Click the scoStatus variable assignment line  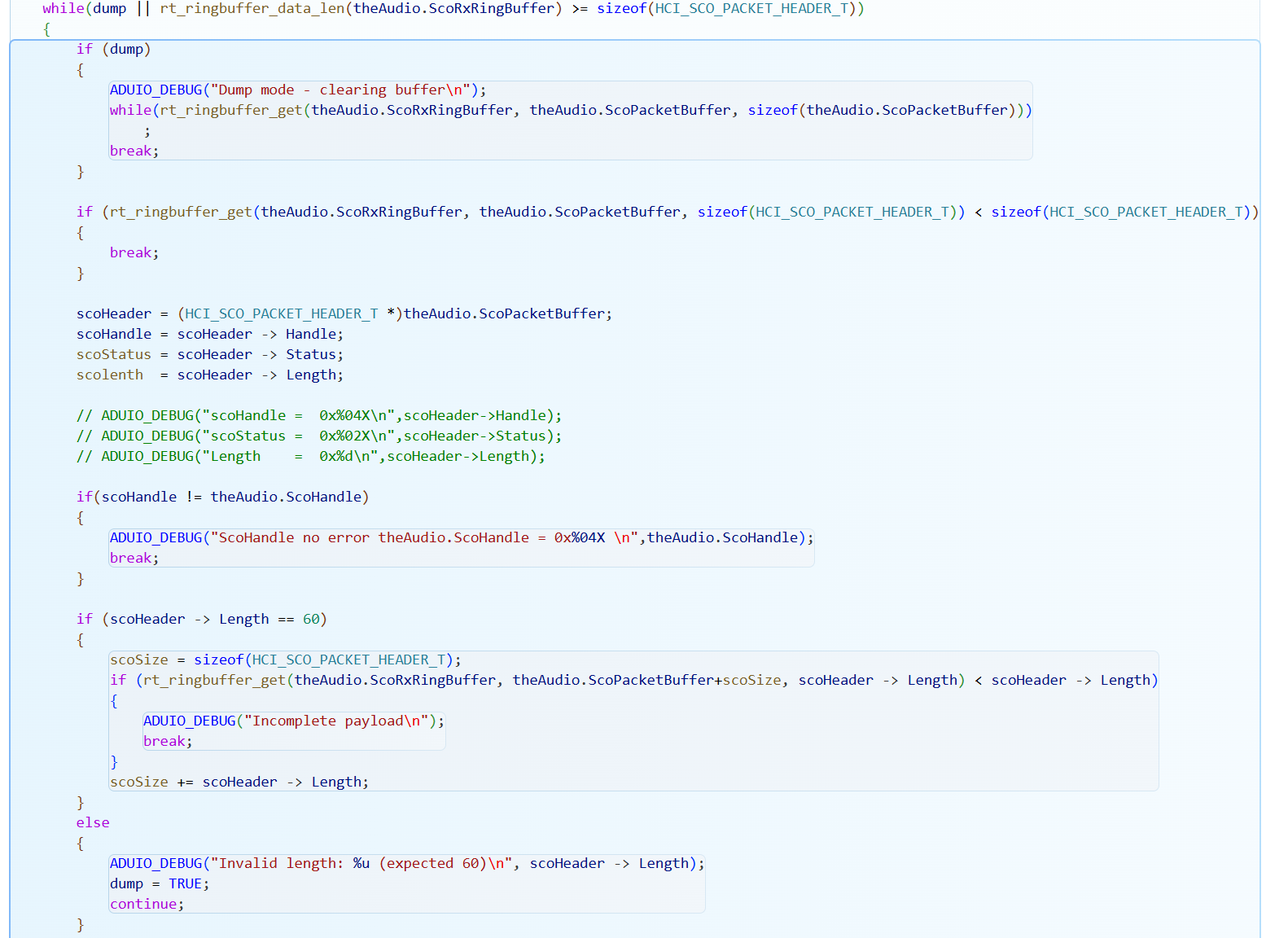209,355
